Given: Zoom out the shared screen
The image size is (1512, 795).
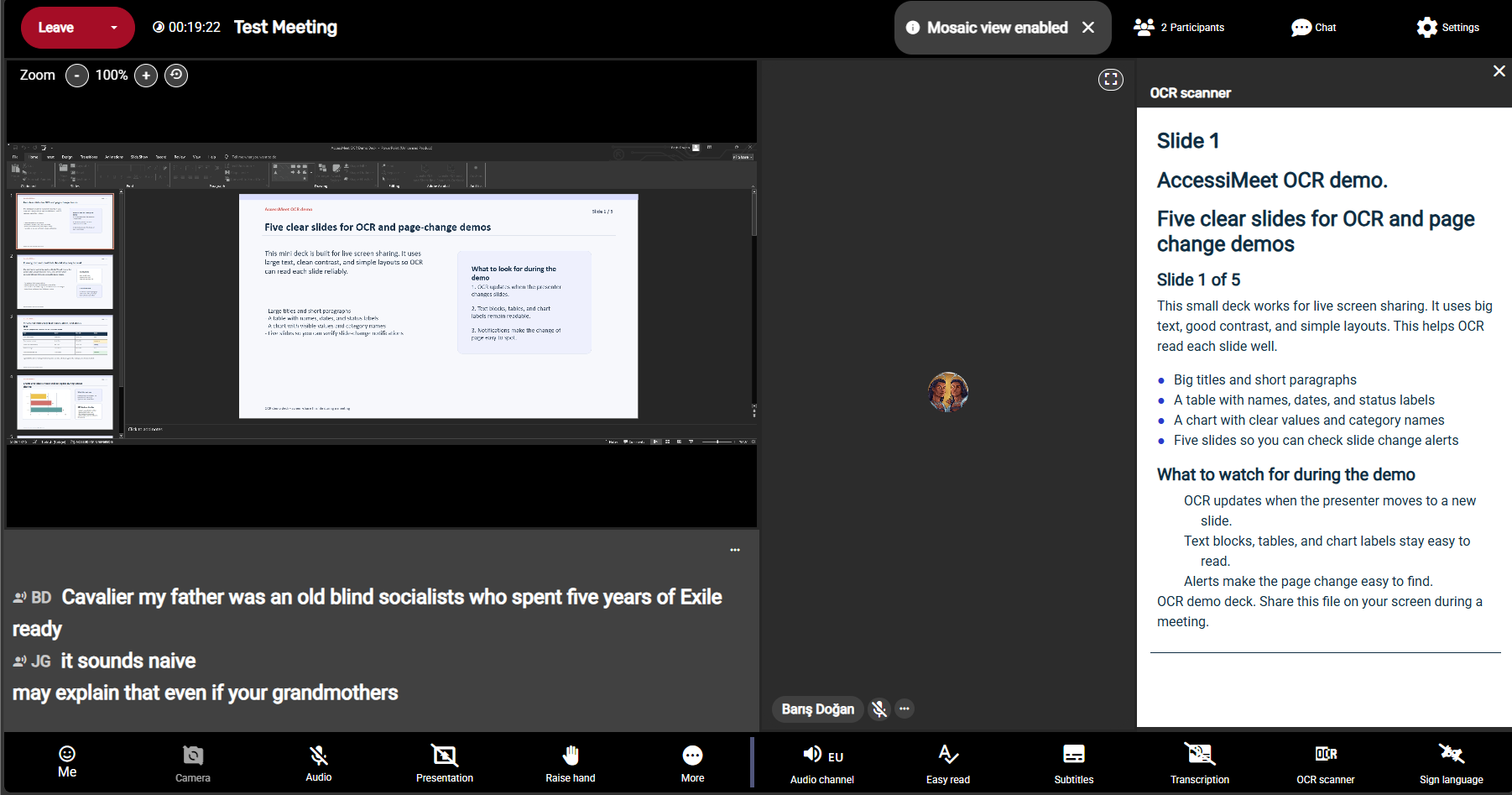Looking at the screenshot, I should pyautogui.click(x=77, y=76).
